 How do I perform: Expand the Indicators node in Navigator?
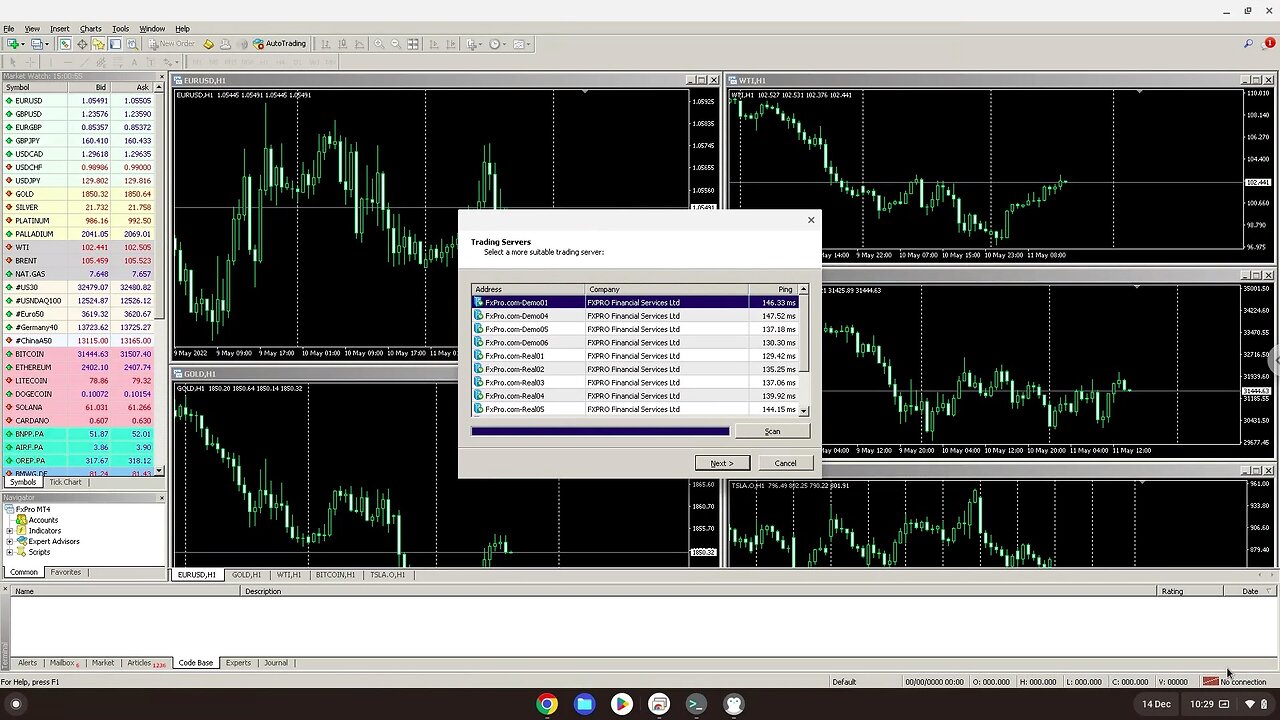pyautogui.click(x=10, y=531)
